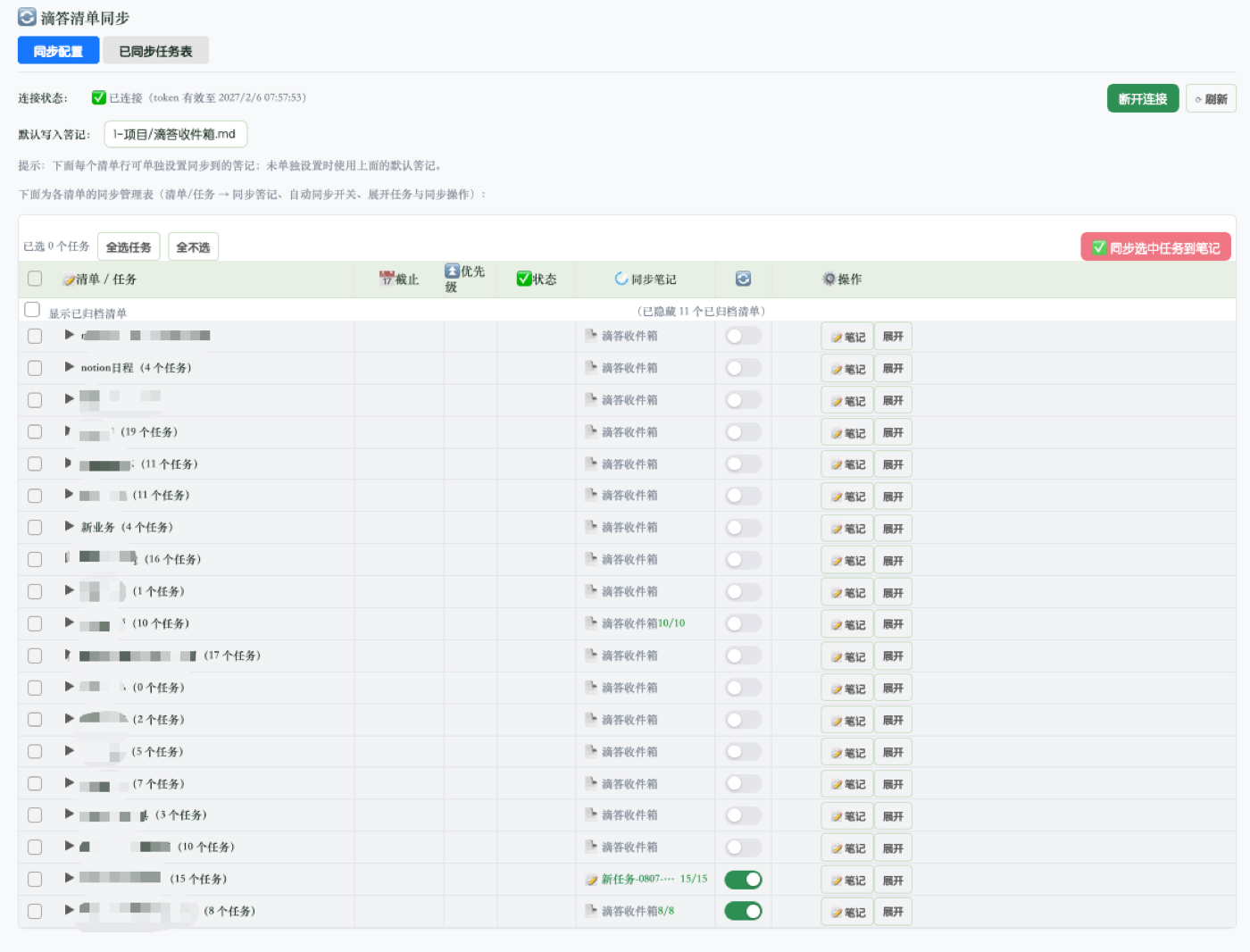
Task: Enable auto sync for notion日程 list
Action: coord(743,368)
